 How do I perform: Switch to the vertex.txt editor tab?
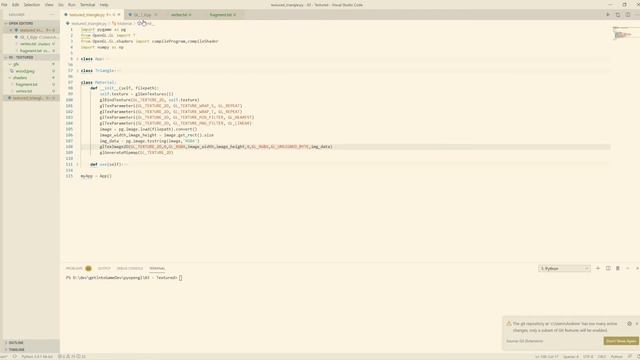(x=181, y=15)
